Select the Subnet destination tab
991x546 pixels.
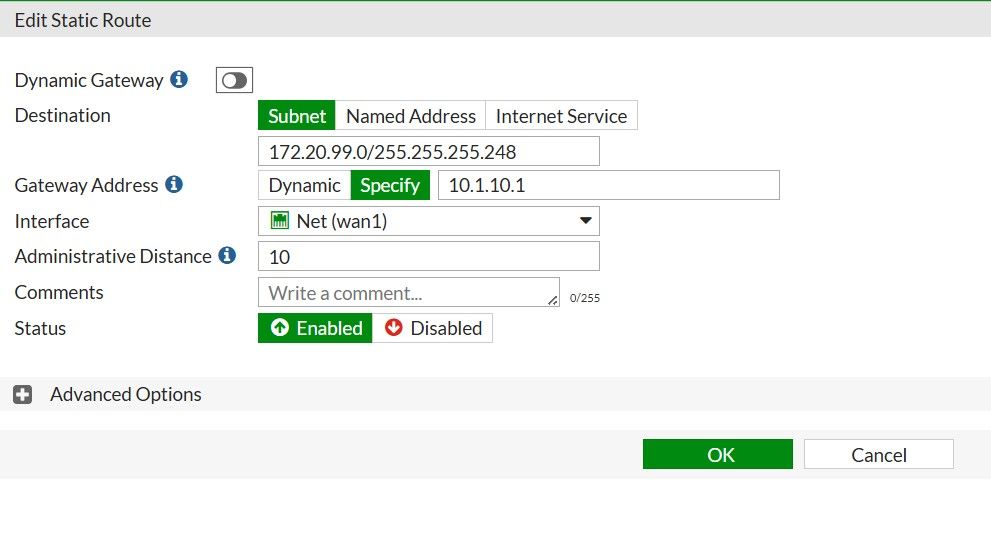pyautogui.click(x=297, y=116)
